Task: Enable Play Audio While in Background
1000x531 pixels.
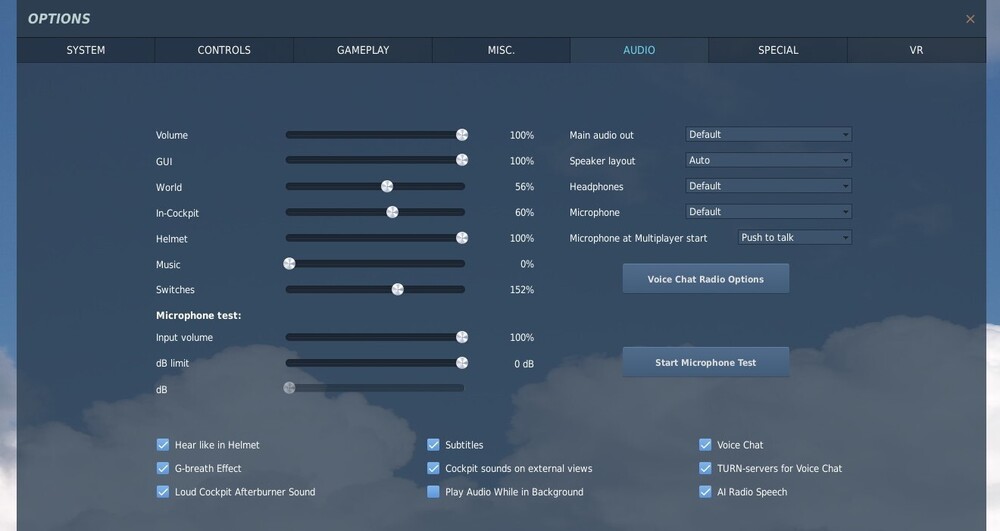Action: 434,491
